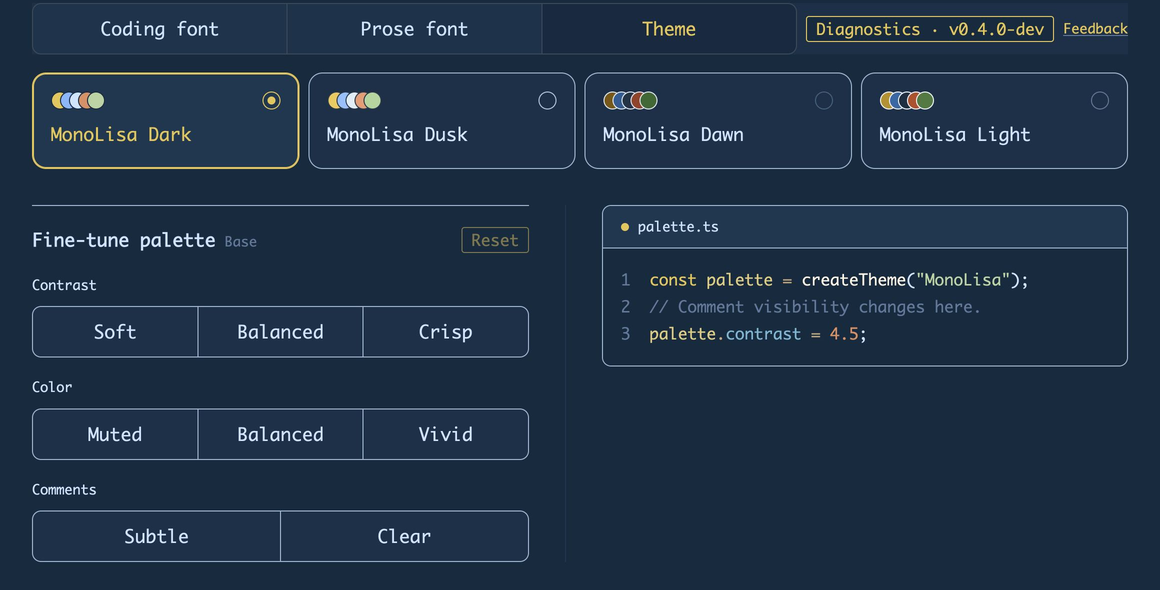Select the Theme tab
Screen dimensions: 1160x590
pos(669,29)
